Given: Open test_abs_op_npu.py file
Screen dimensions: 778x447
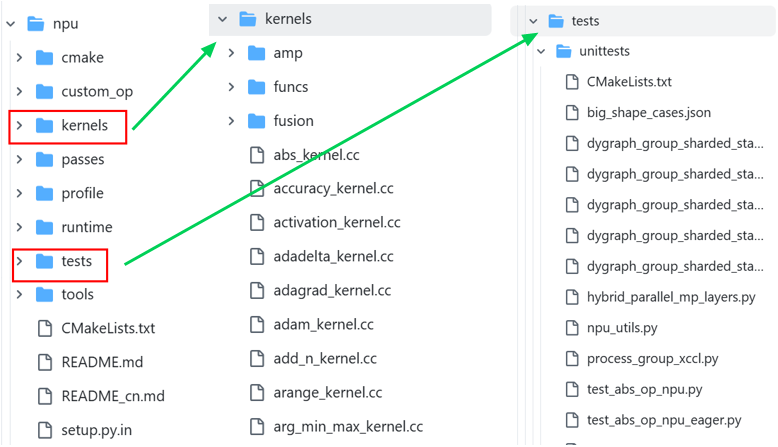Looking at the screenshot, I should (x=645, y=389).
